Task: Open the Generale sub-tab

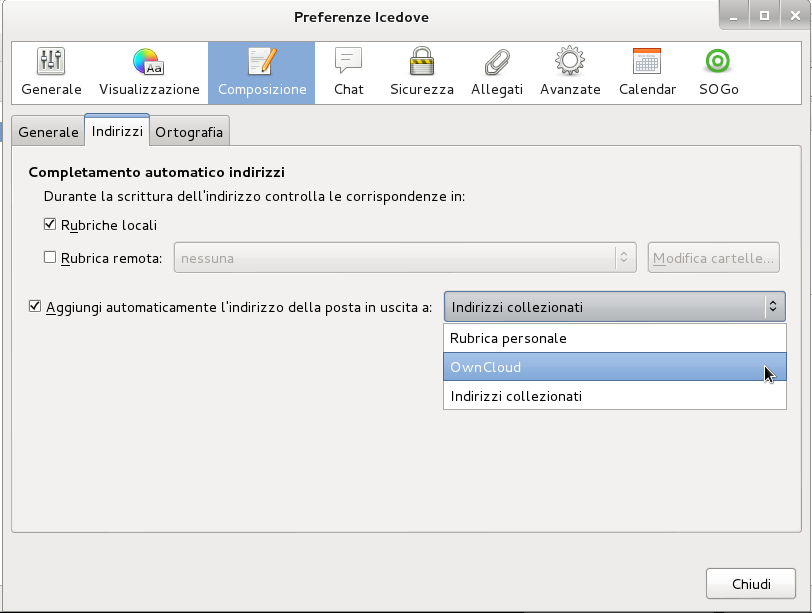Action: [47, 131]
